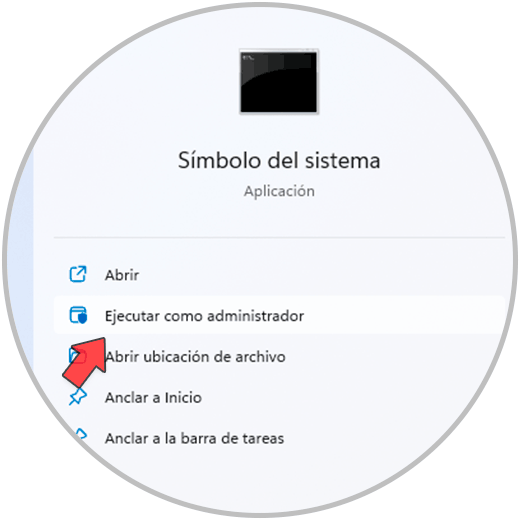Choose Ejecutar como administrador
This screenshot has width=520, height=520.
204,316
